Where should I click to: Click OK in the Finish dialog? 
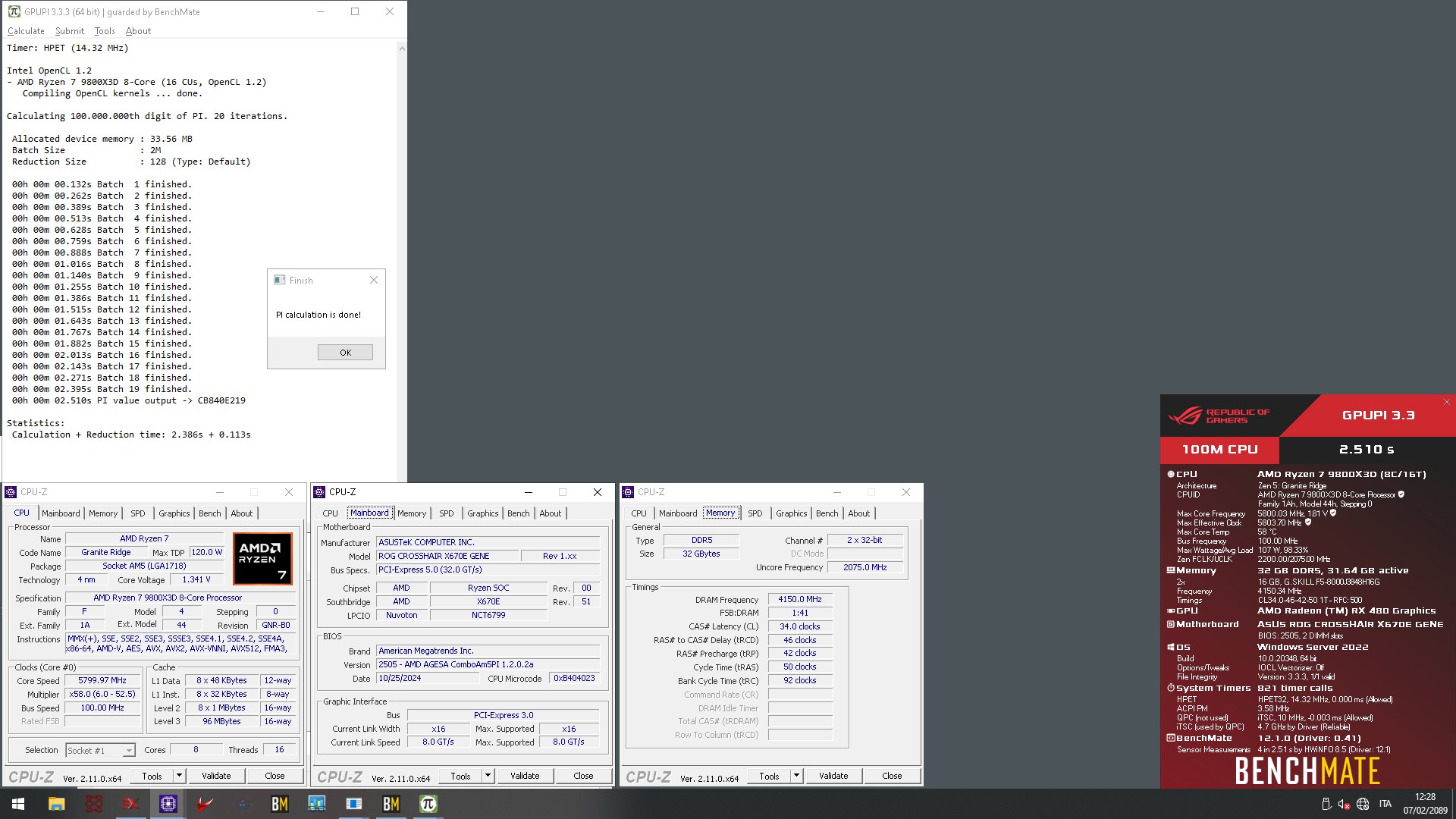(x=345, y=353)
